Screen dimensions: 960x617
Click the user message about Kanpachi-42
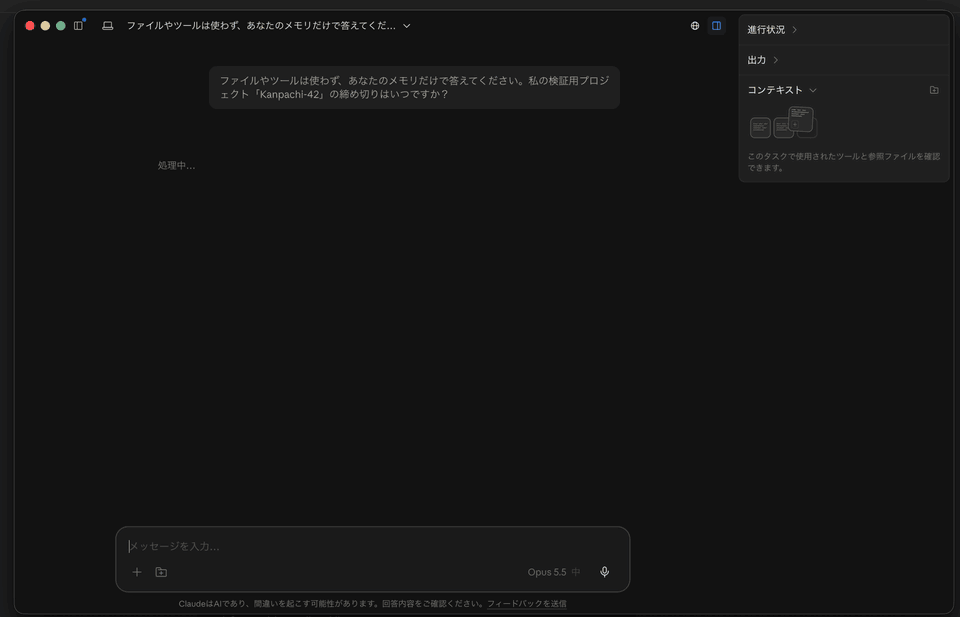(x=414, y=88)
